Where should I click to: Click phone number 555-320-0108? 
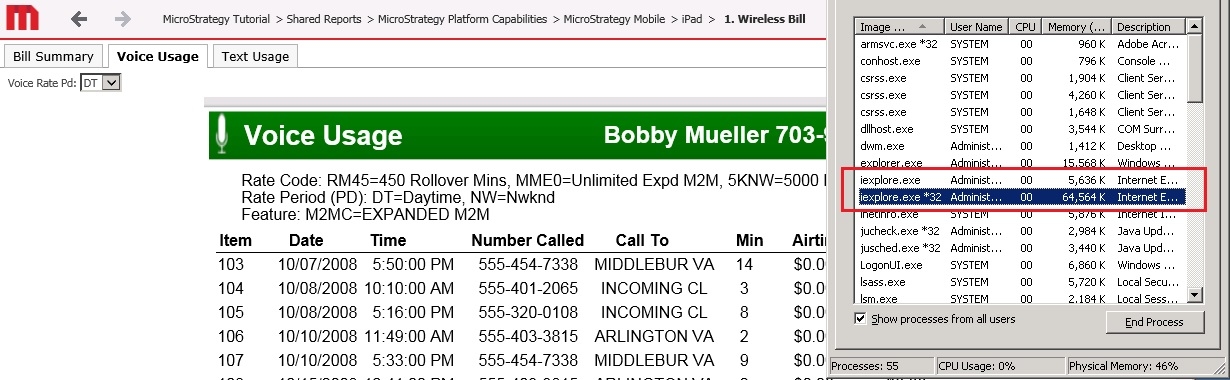(x=528, y=312)
